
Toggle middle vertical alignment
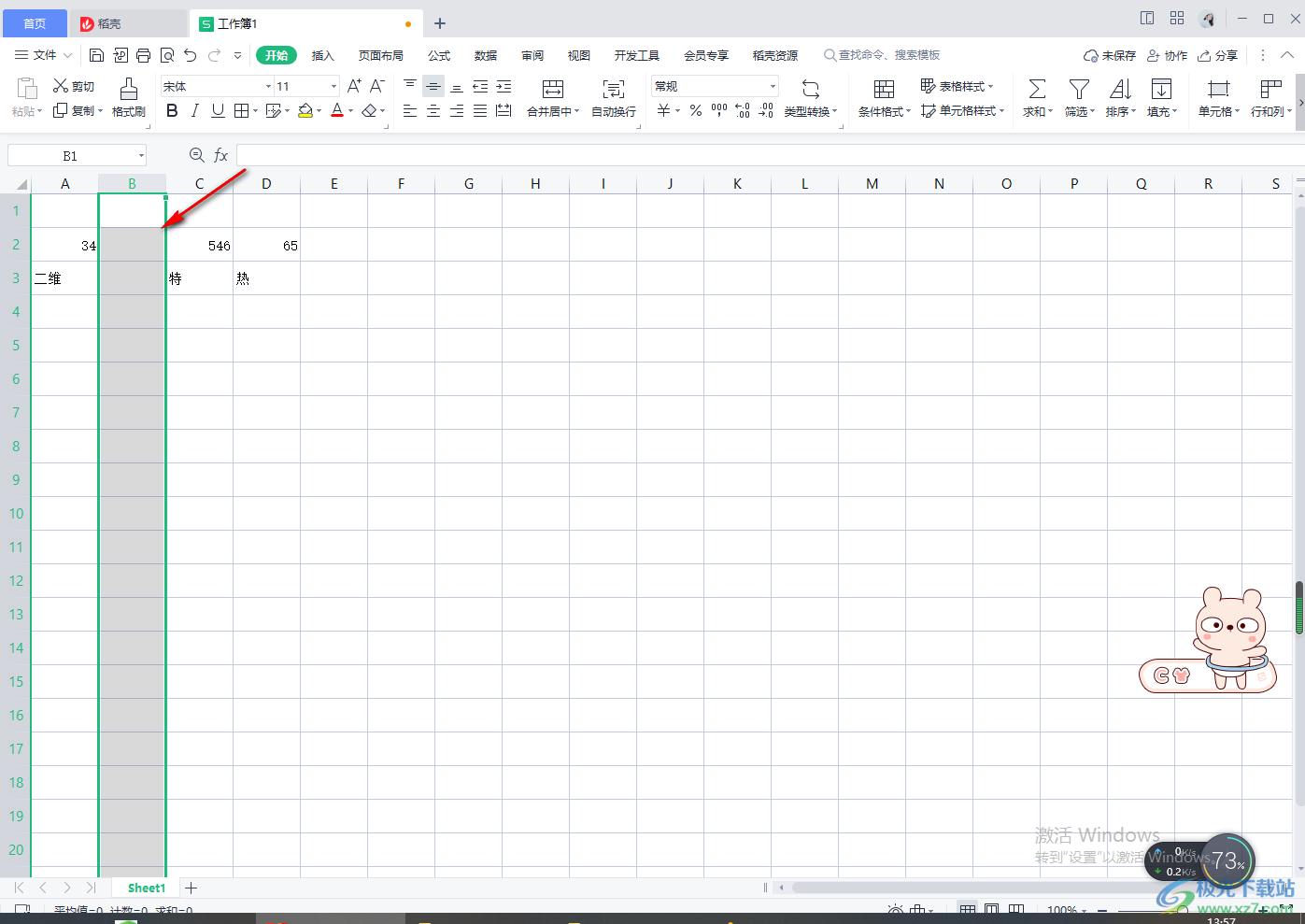433,86
